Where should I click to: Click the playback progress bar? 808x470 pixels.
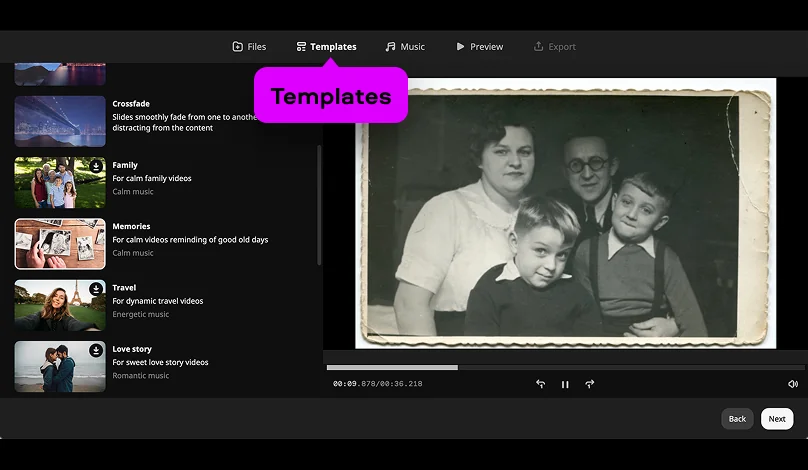coord(565,367)
